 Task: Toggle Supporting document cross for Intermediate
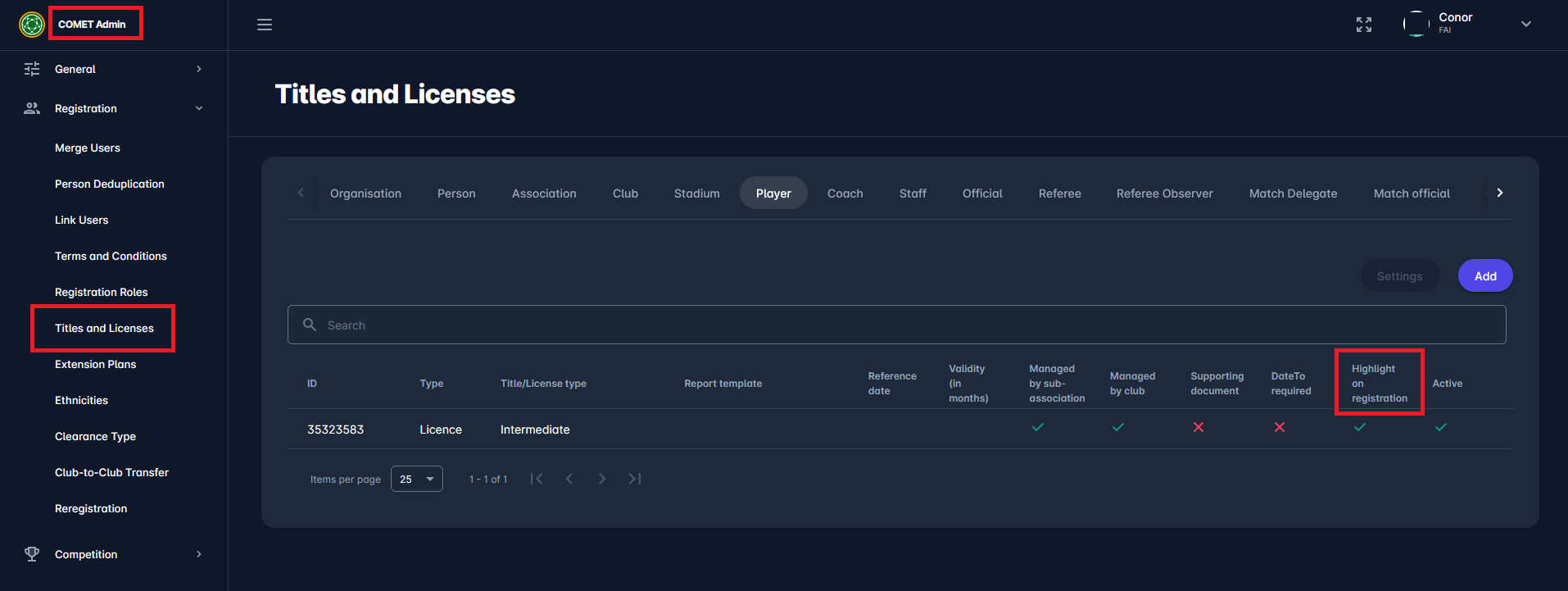pyautogui.click(x=1198, y=427)
